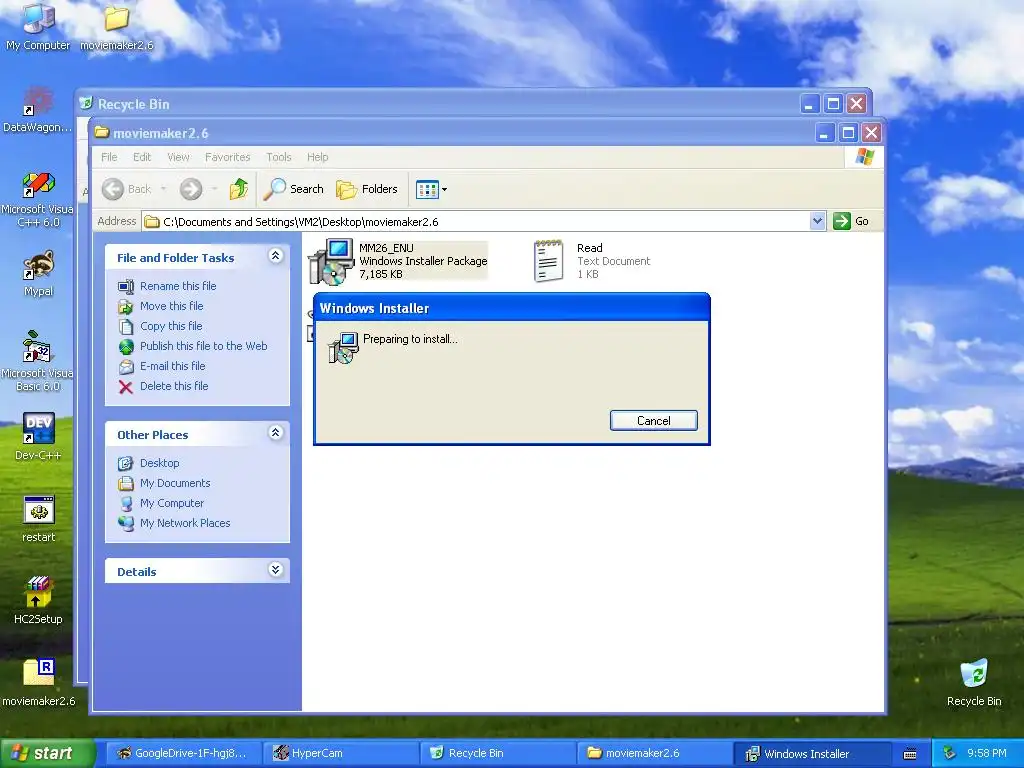Click the system tray icon beside the clock
1024x768 pixels.
tap(950, 753)
